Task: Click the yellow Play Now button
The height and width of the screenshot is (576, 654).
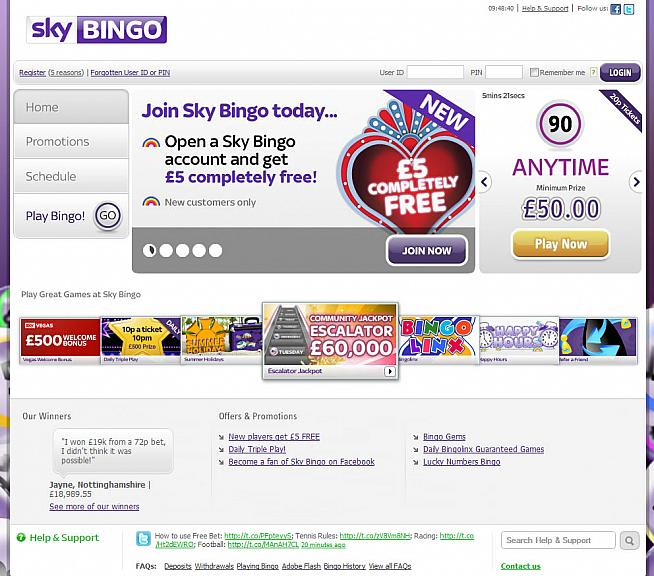Action: coord(561,244)
